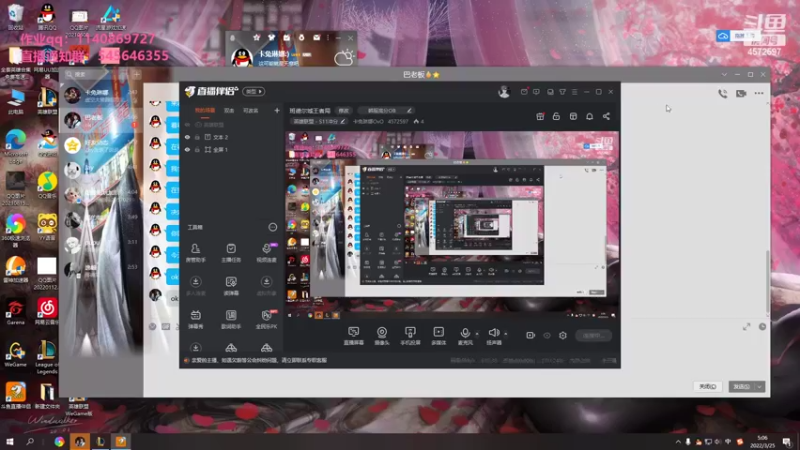Open the user avatar in the 直播伴侣 title bar
Viewport: 800px width, 450px height.
(x=504, y=92)
